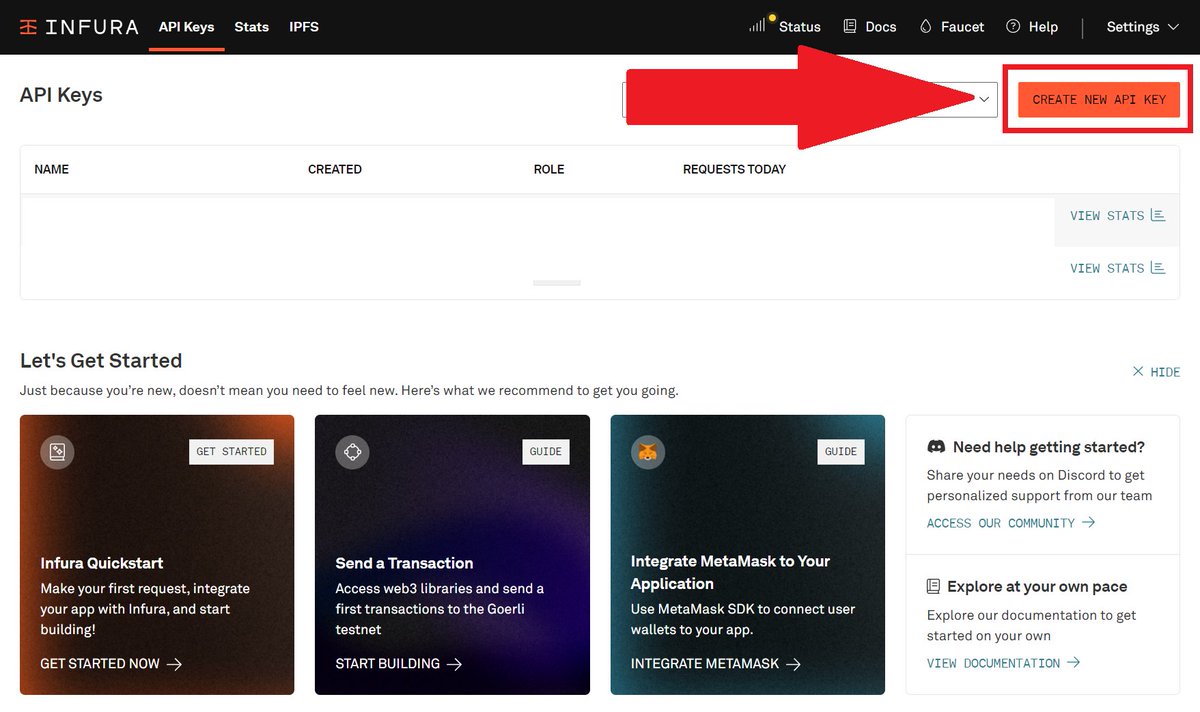The image size is (1200, 712).
Task: Open the Infura Quickstart card title
Action: click(102, 563)
